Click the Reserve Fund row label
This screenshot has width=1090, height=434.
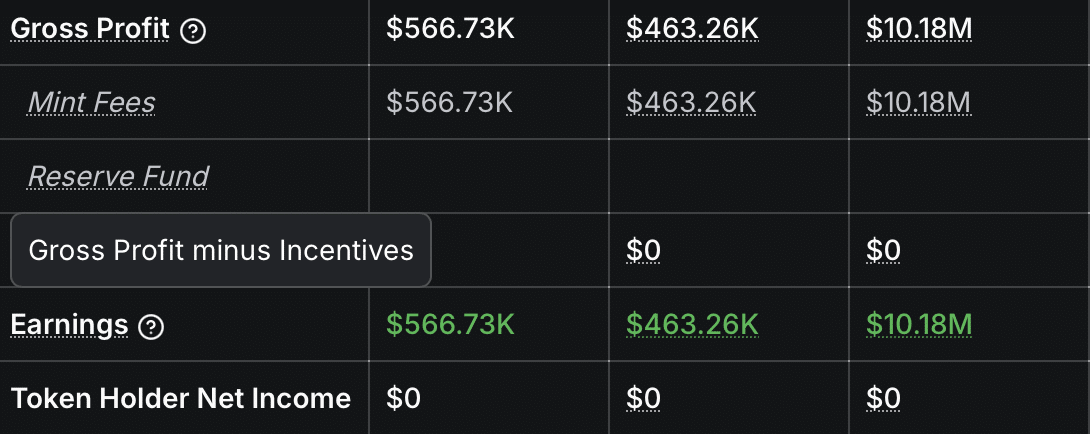point(118,176)
